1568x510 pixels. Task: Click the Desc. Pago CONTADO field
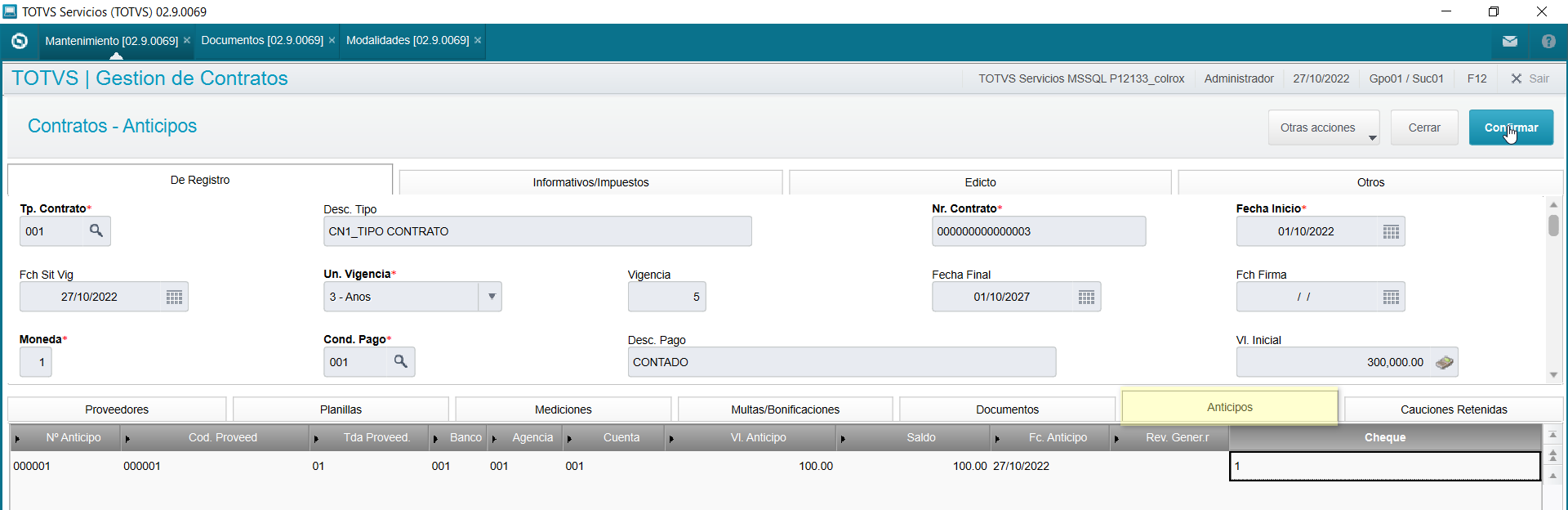tap(841, 362)
